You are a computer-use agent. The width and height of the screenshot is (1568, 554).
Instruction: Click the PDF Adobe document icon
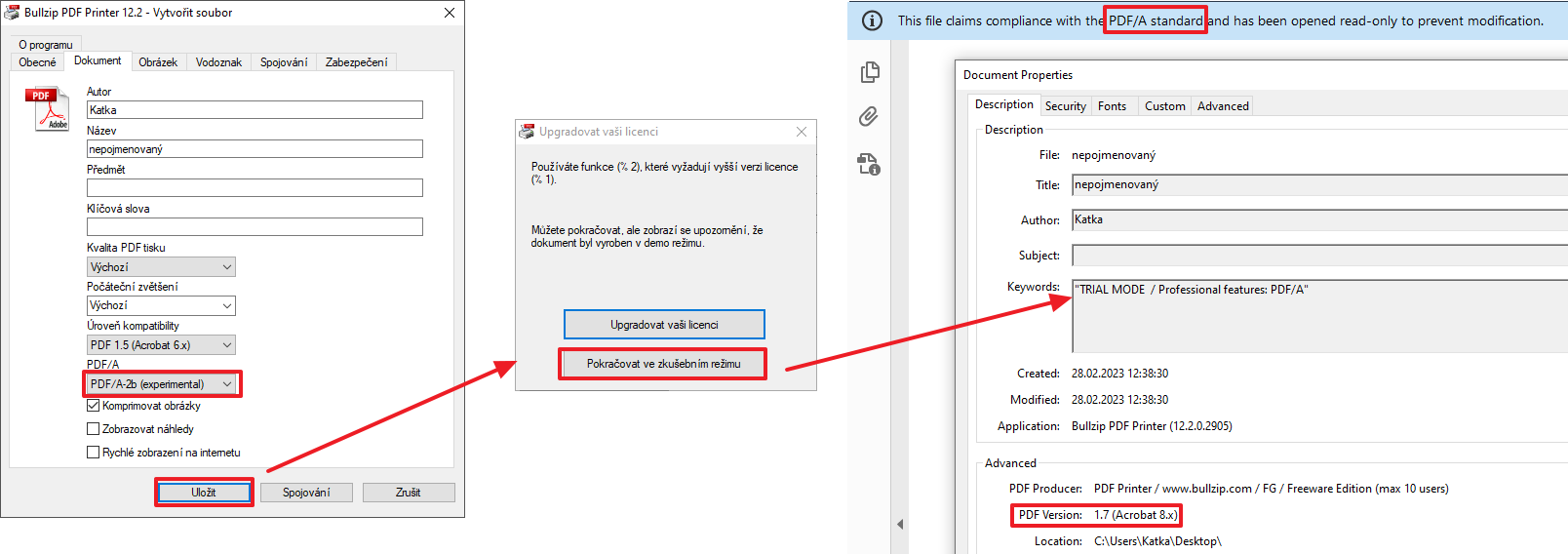click(51, 108)
